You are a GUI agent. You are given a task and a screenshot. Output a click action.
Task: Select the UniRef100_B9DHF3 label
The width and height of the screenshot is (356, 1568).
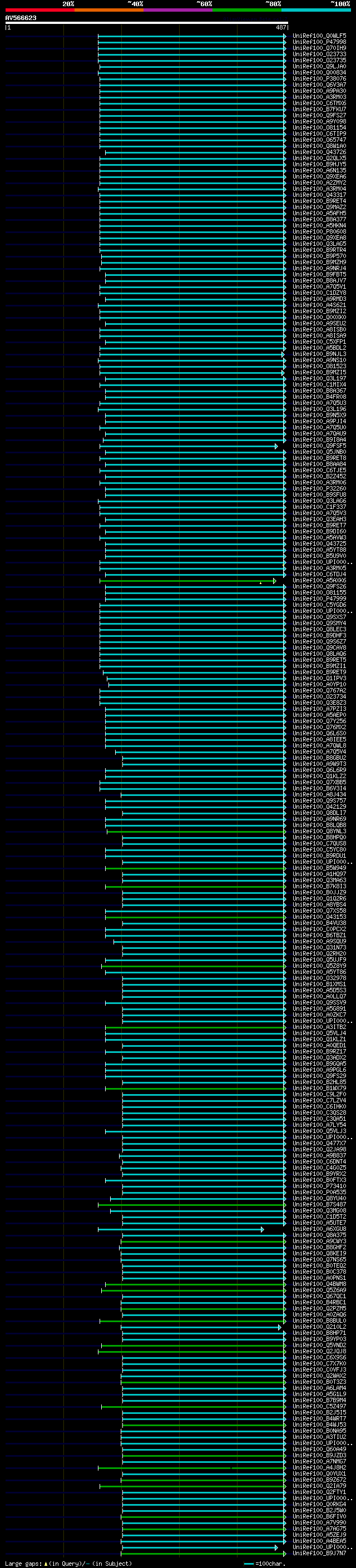pyautogui.click(x=319, y=635)
